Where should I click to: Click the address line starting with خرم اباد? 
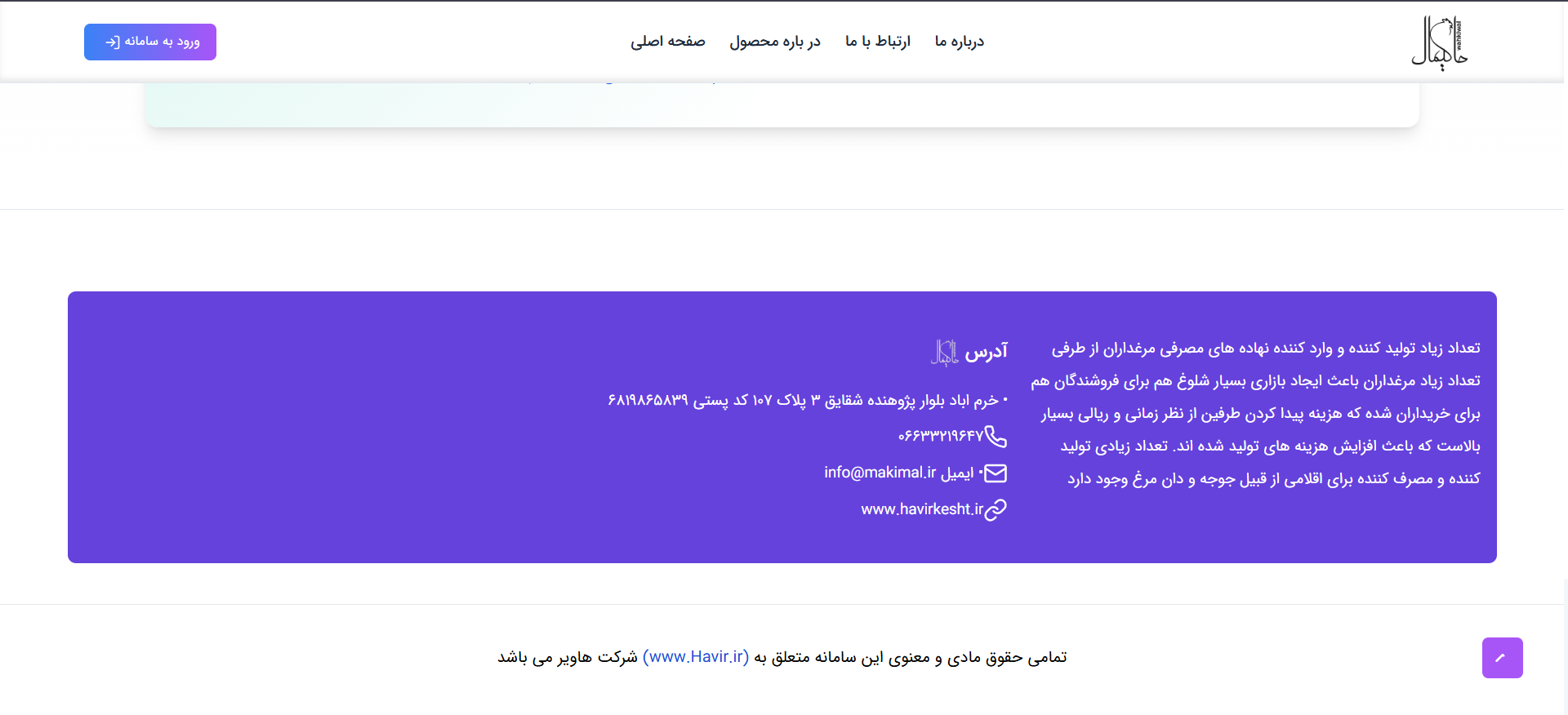(808, 400)
